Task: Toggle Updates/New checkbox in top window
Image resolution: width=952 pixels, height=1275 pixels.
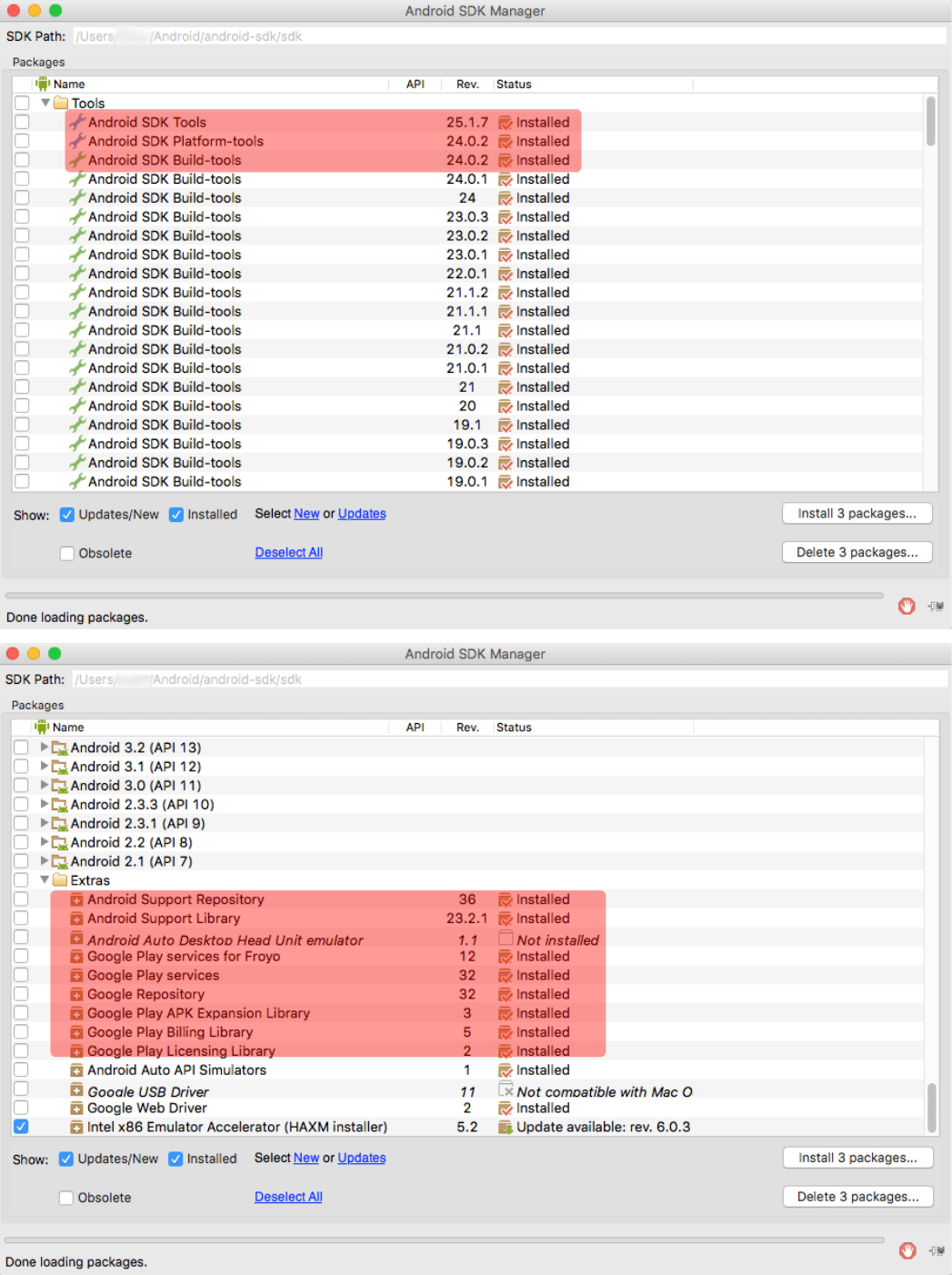Action: tap(66, 515)
